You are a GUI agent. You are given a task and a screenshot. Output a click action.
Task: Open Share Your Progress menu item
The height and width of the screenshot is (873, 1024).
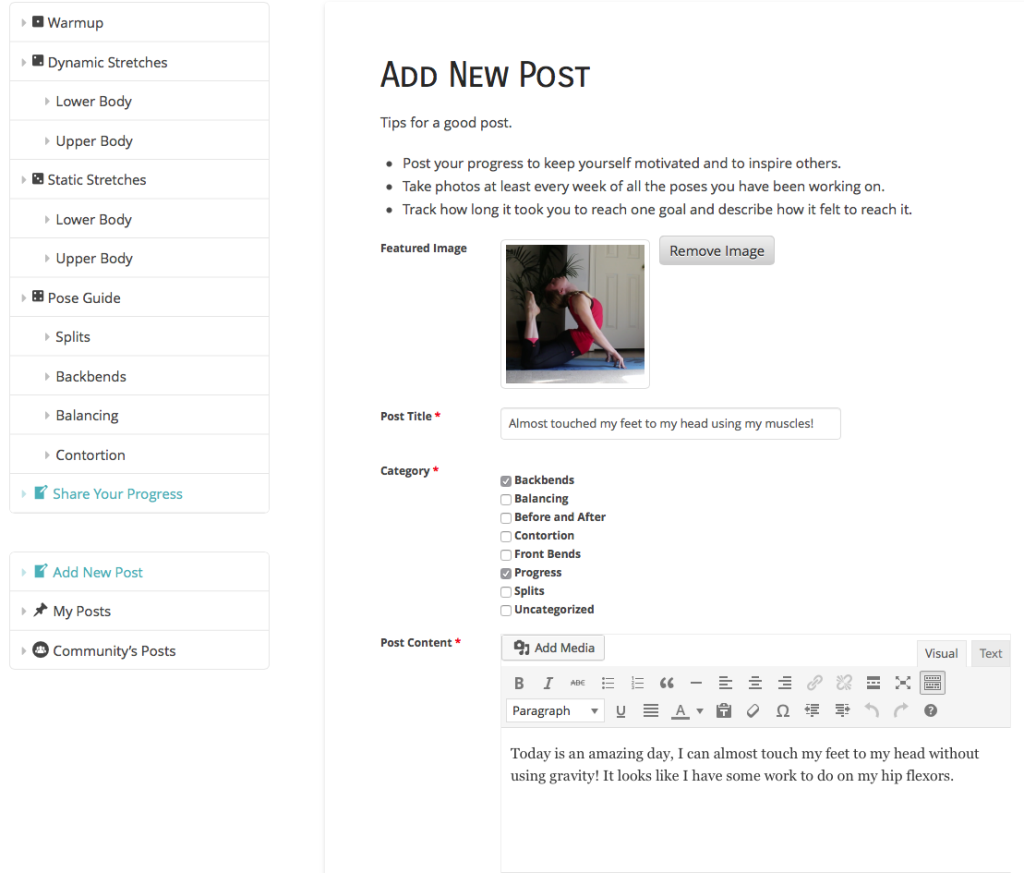point(139,494)
